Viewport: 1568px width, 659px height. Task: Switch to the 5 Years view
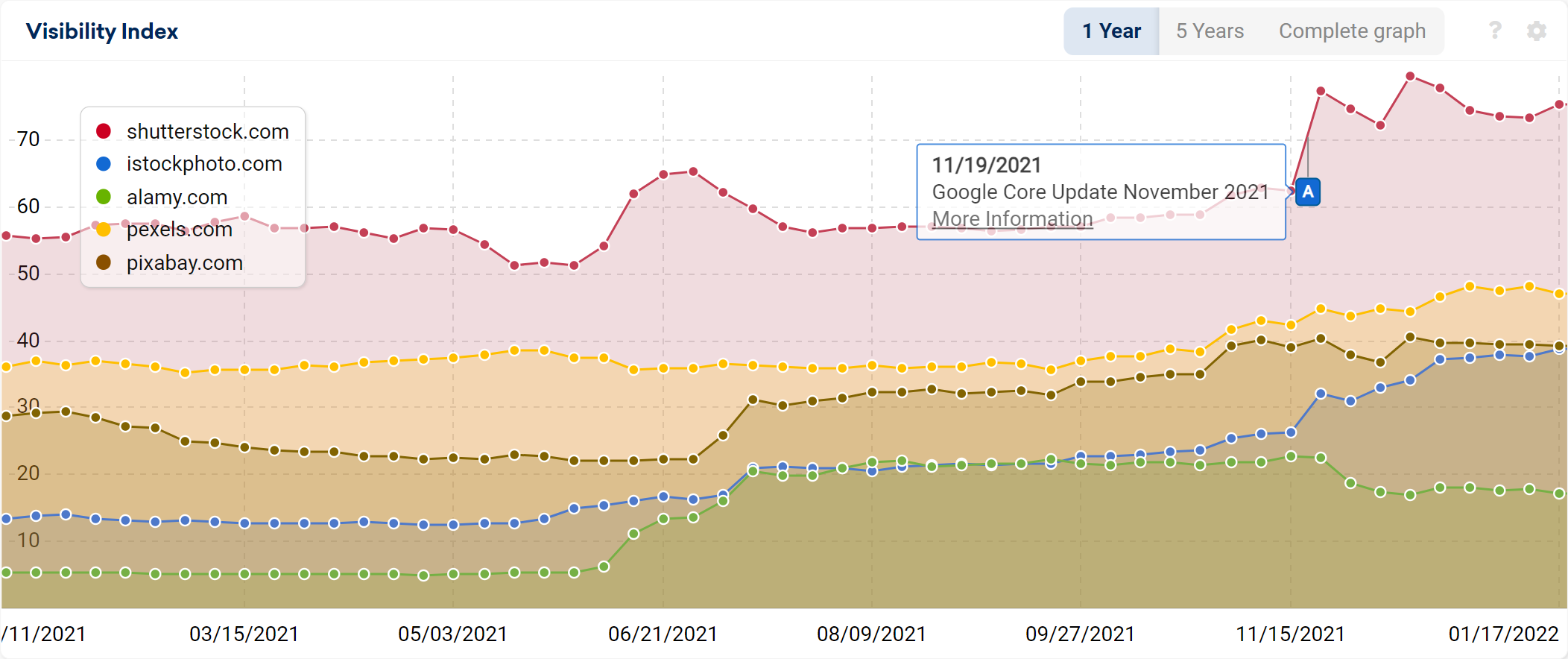pos(1210,31)
